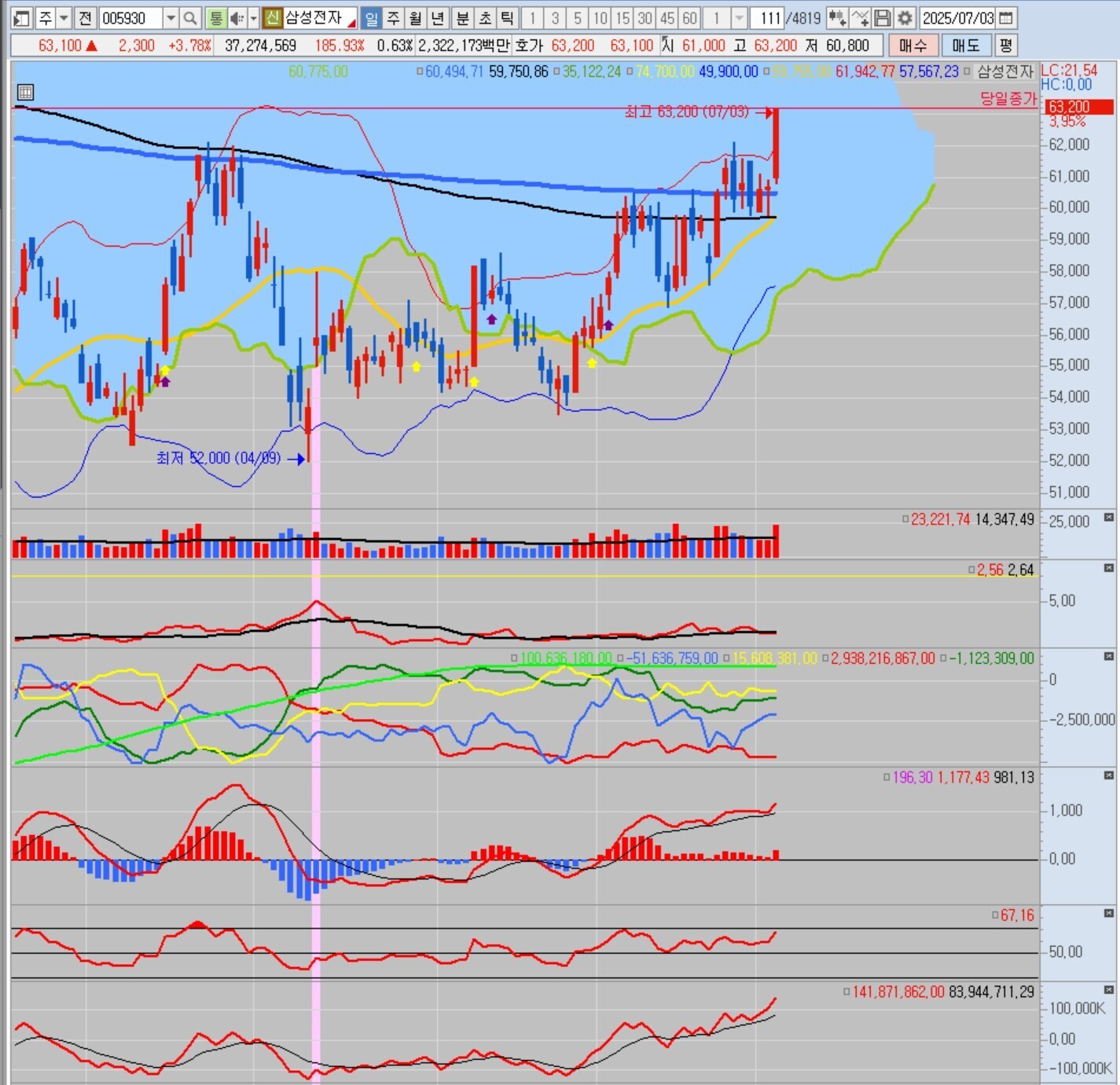Switch to the weekly 주 chart period
Viewport: 1120px width, 1085px height.
tap(394, 18)
